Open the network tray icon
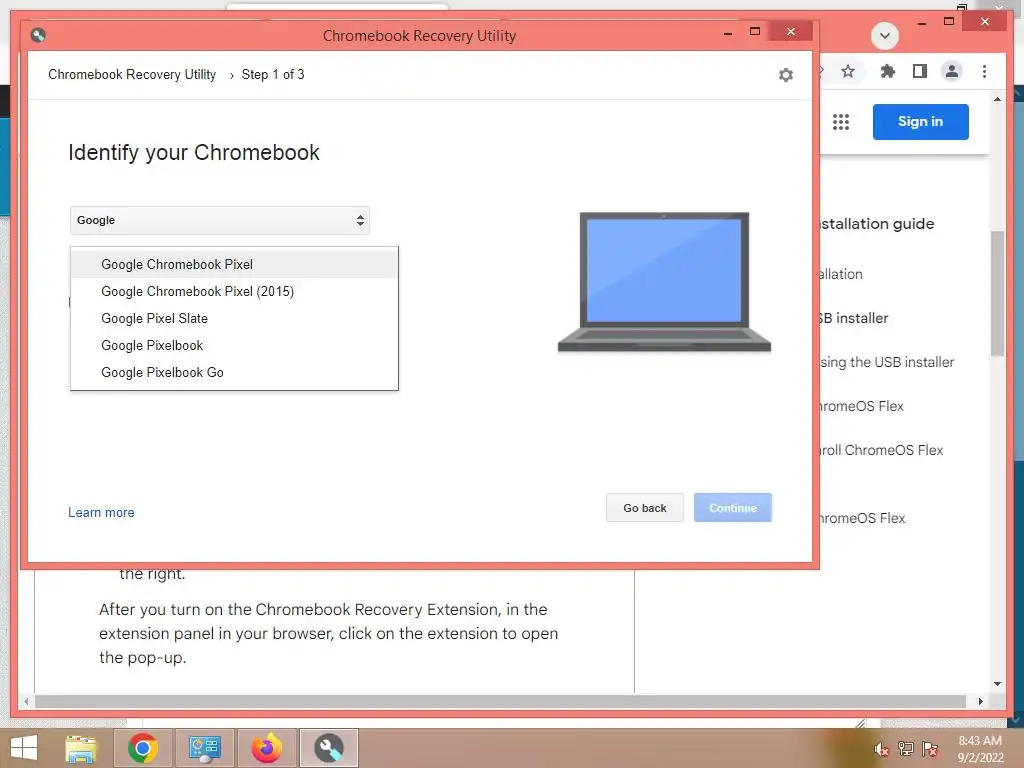1024x768 pixels. click(906, 749)
